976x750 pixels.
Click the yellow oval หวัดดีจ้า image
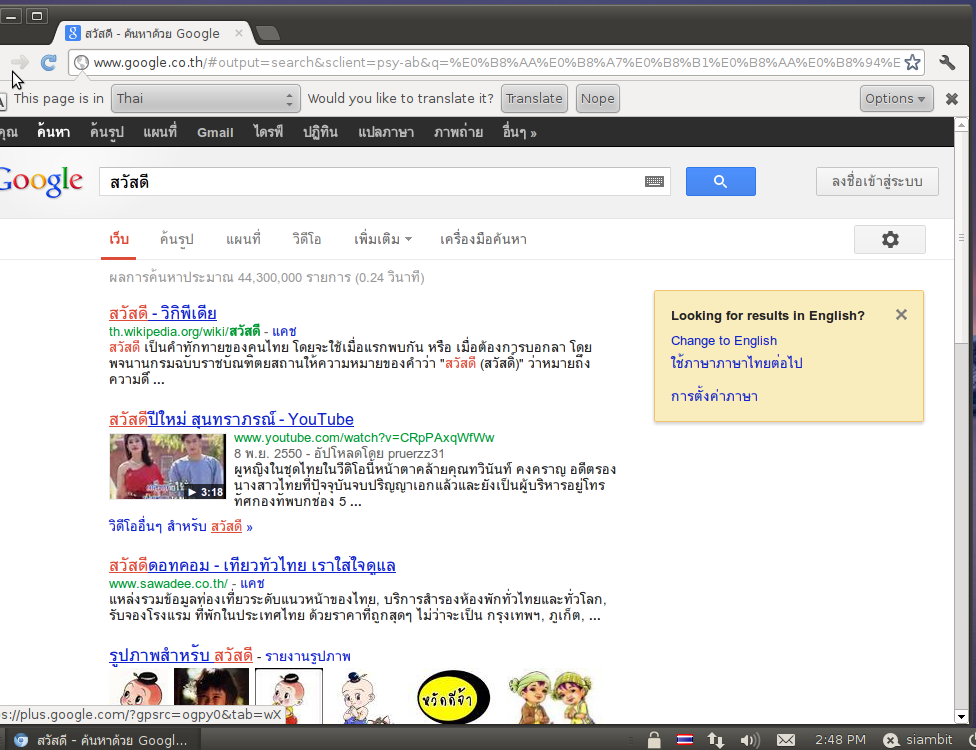coord(453,697)
